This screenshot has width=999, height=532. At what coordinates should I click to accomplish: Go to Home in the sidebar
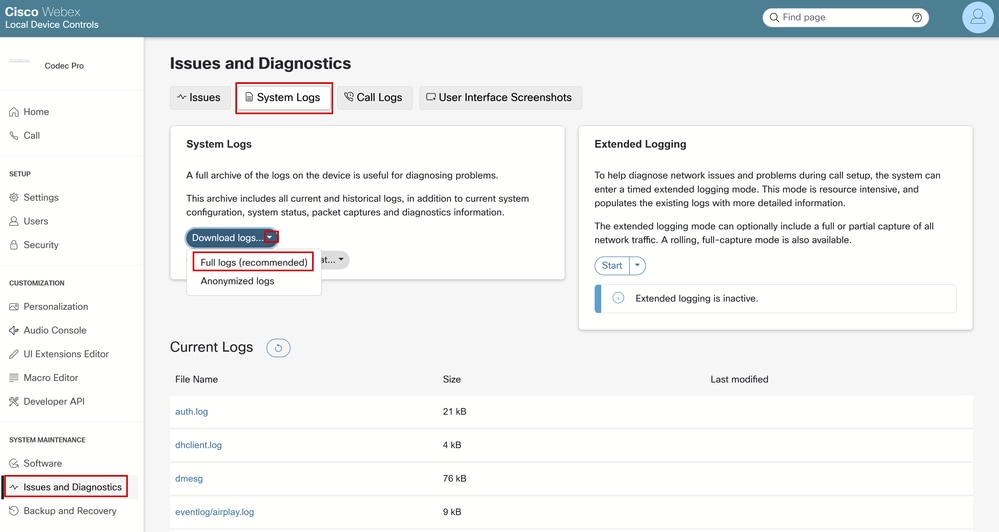36,111
